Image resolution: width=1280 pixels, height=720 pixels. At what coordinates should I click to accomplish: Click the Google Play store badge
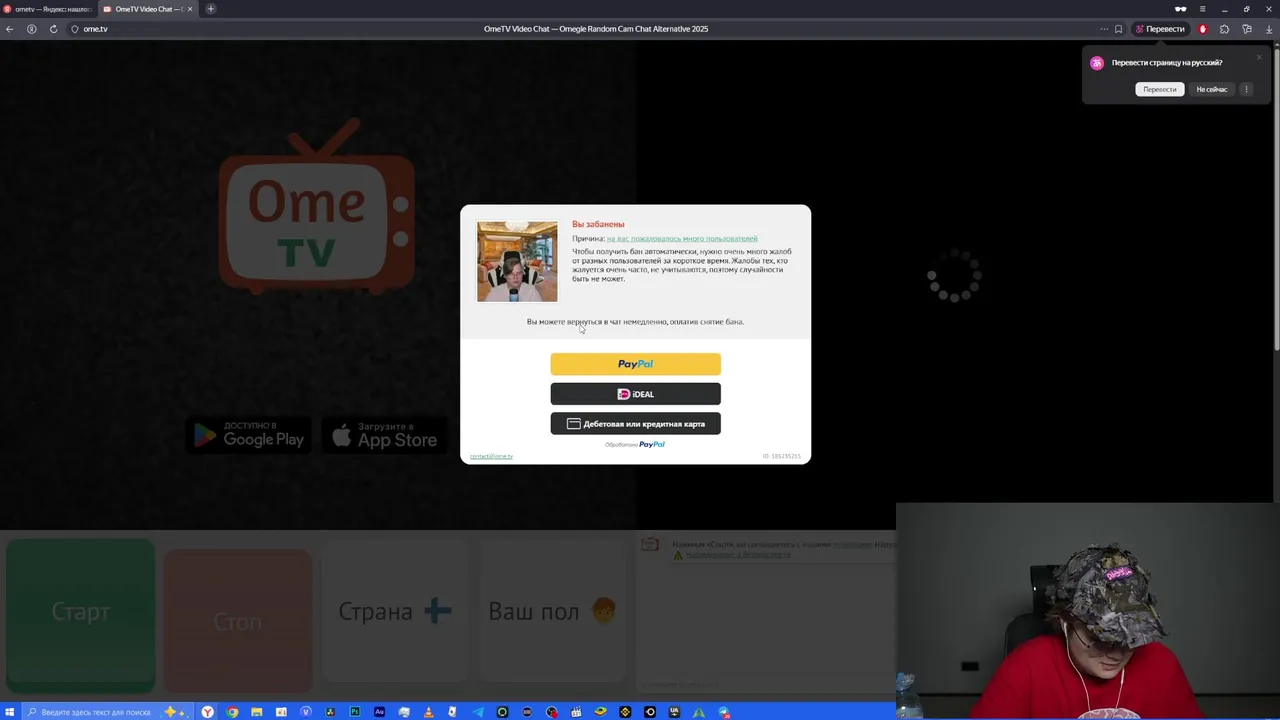(x=249, y=435)
